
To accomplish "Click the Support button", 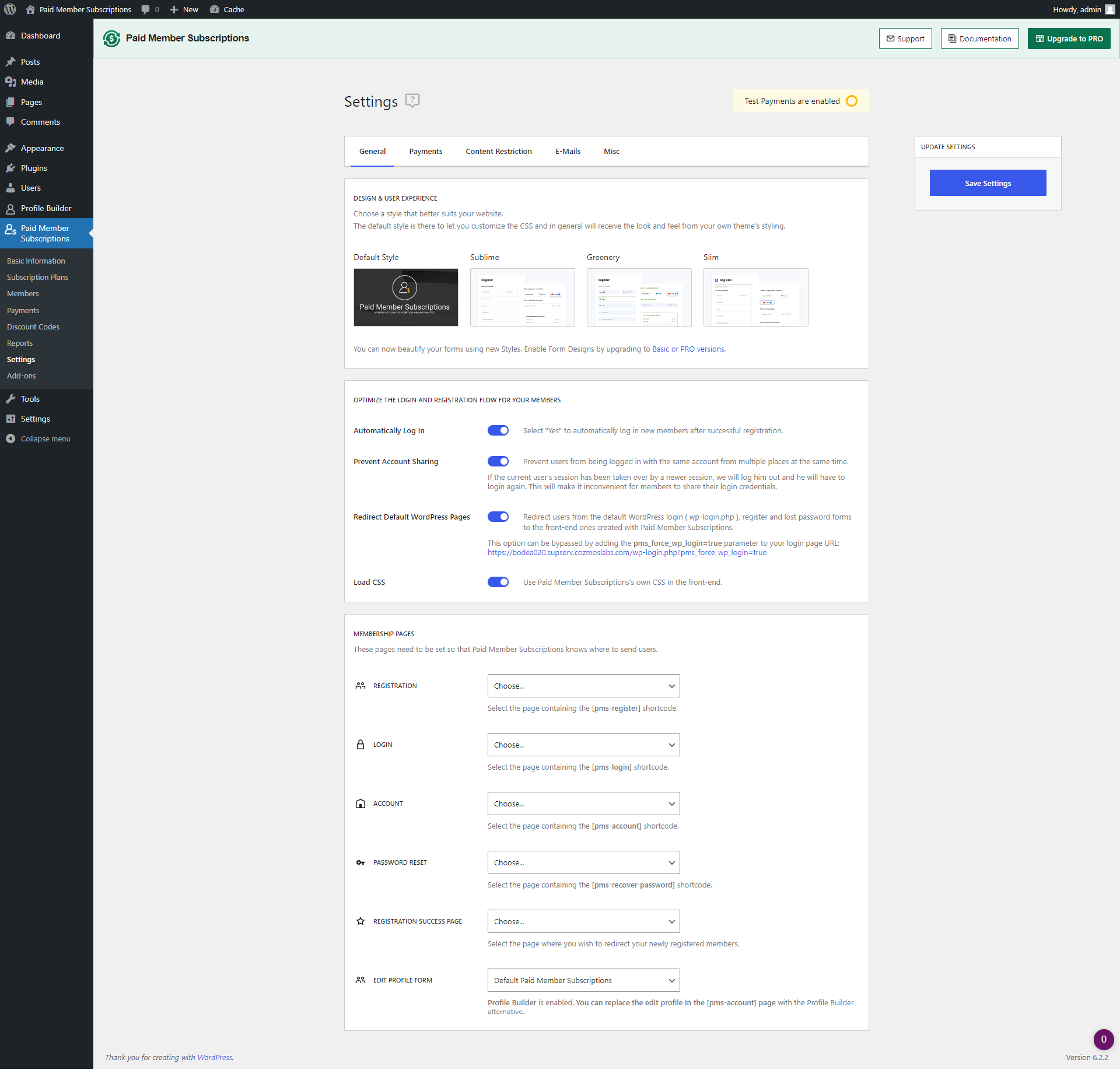I will point(905,38).
